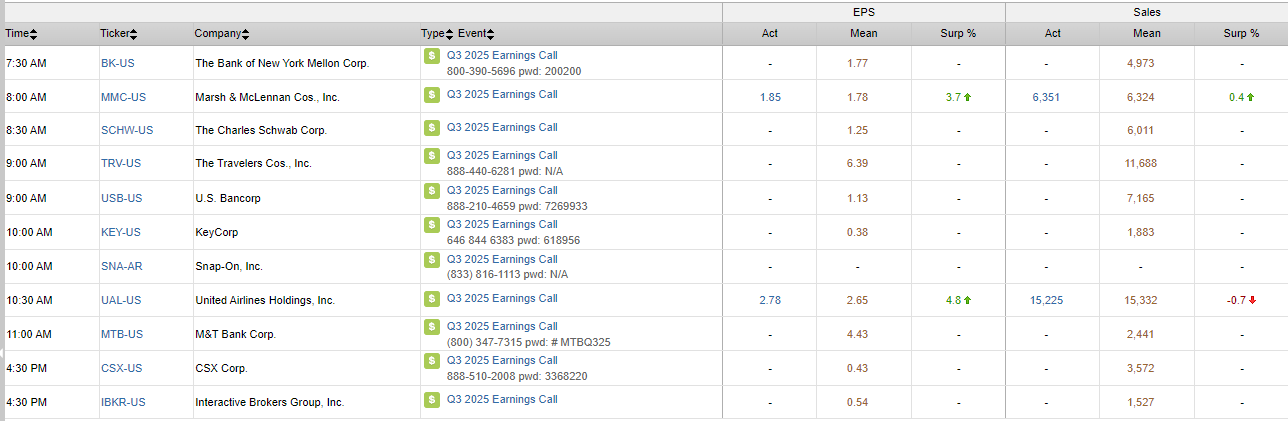The height and width of the screenshot is (421, 1288).
Task: Click the green dollar icon for KeyCorp
Action: click(x=432, y=225)
